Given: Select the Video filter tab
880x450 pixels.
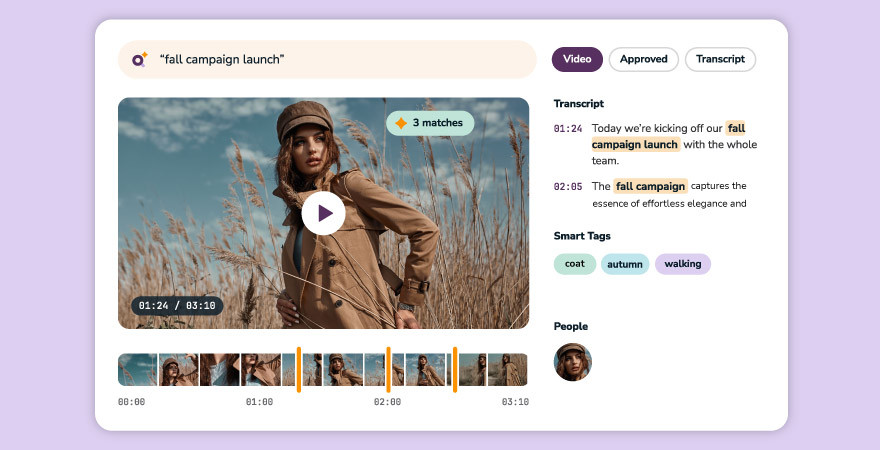Looking at the screenshot, I should (x=577, y=59).
